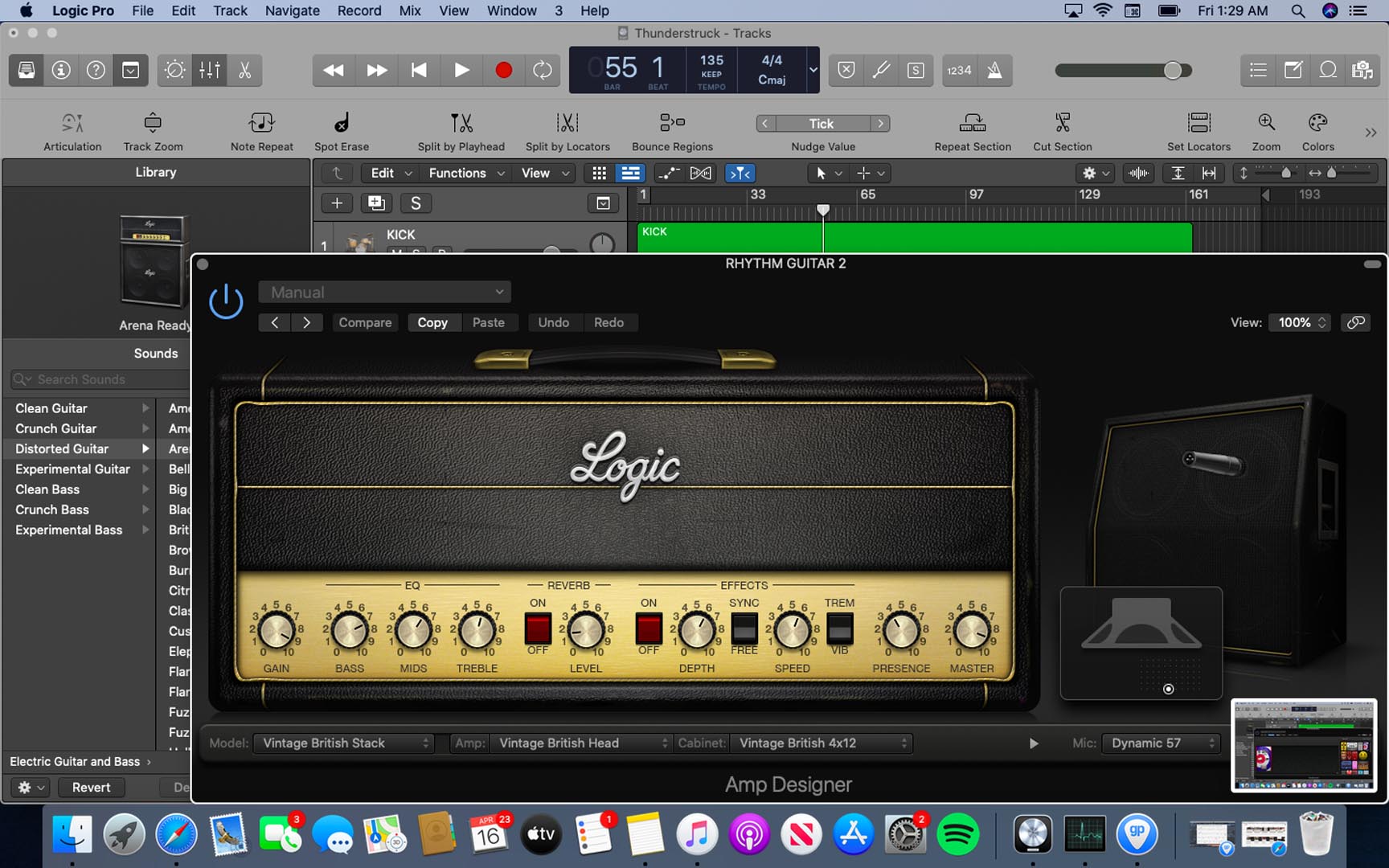
Task: Click the red Record button
Action: pyautogui.click(x=504, y=70)
